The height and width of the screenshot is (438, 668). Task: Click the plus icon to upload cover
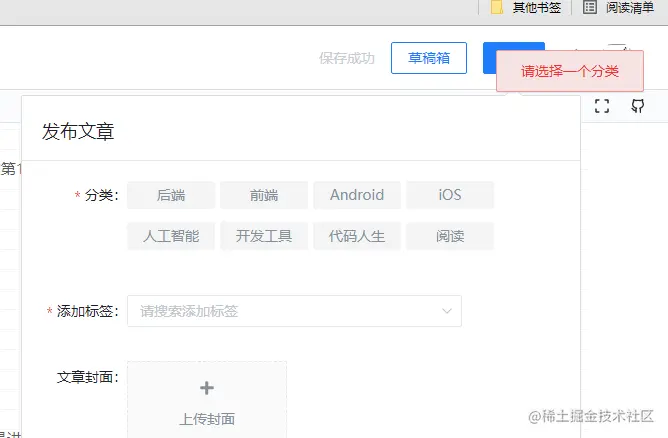click(207, 388)
